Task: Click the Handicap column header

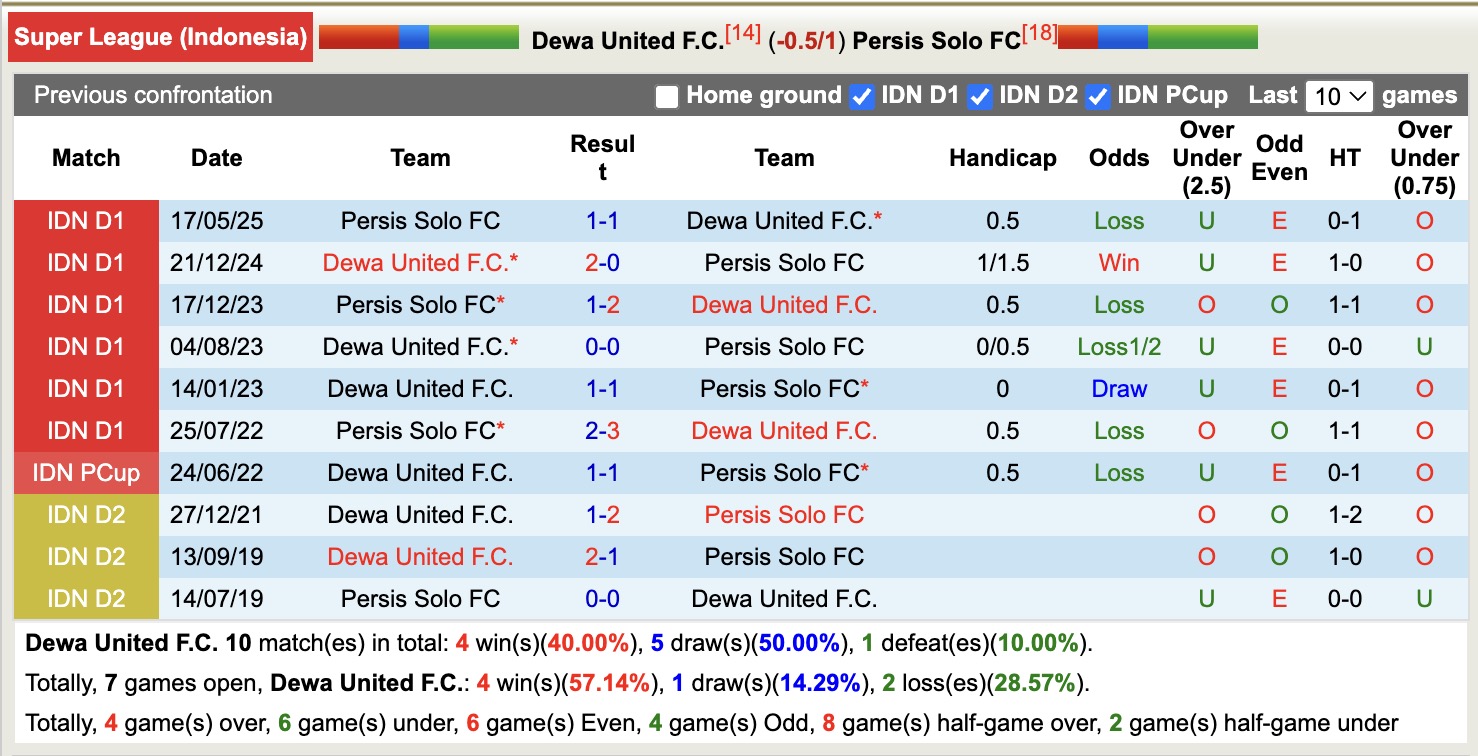Action: (1002, 157)
